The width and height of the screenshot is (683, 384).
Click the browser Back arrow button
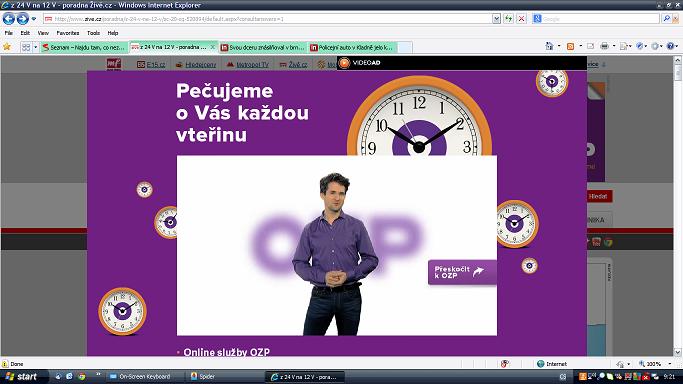click(9, 19)
